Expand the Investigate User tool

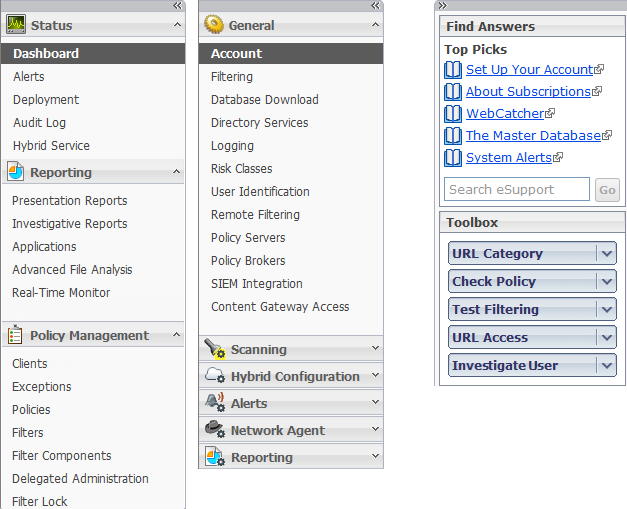[x=607, y=365]
